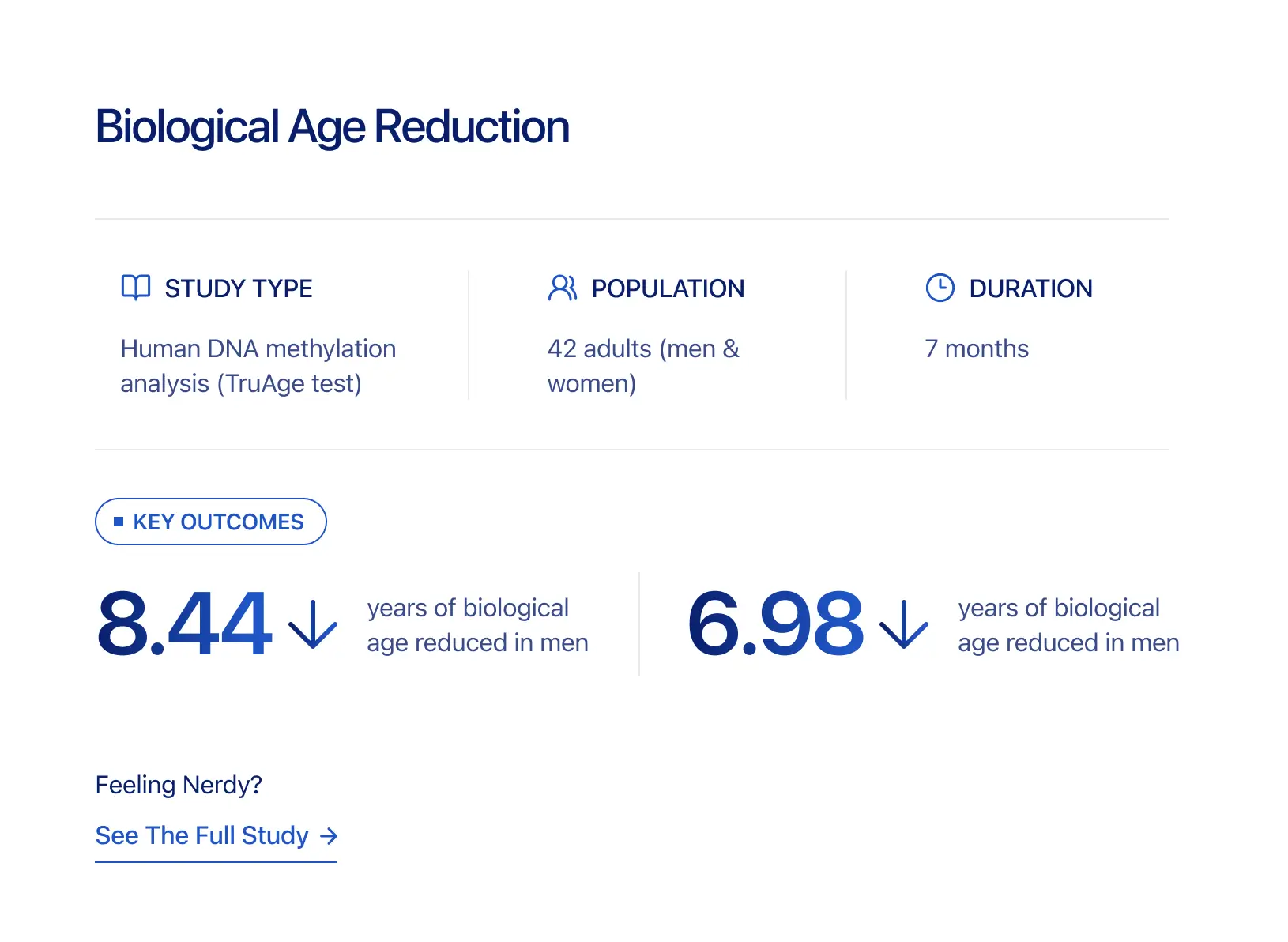
Task: Open the See The Full Study link
Action: click(202, 835)
